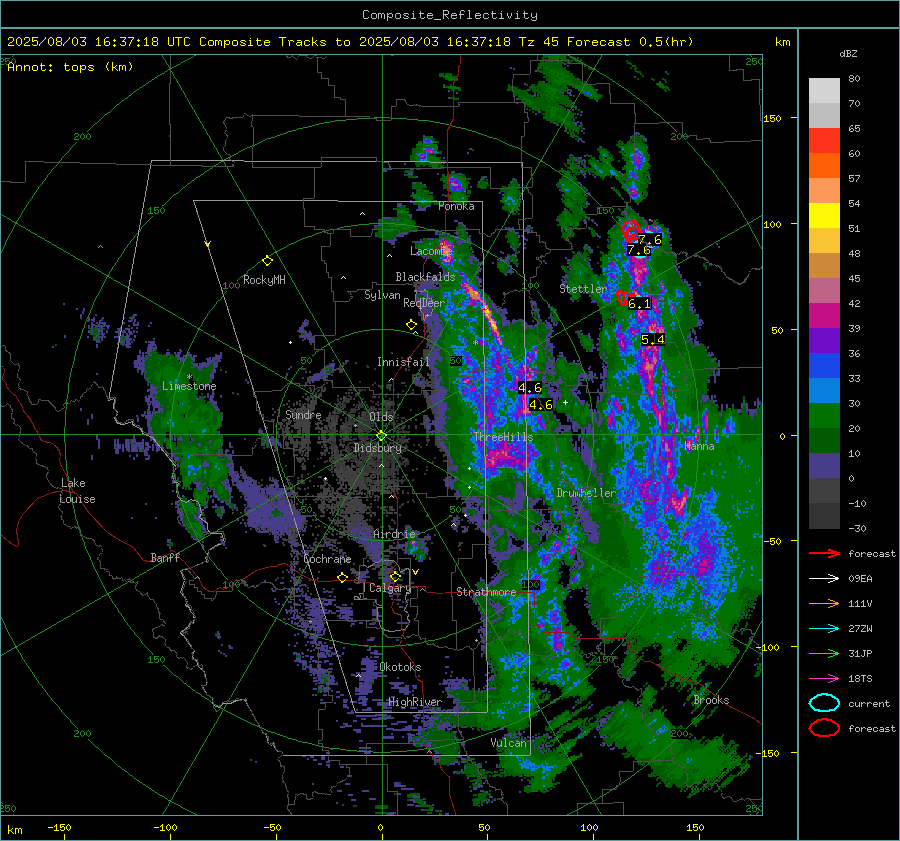The height and width of the screenshot is (841, 900).
Task: Click the HighRiver city label
Action: [x=415, y=703]
